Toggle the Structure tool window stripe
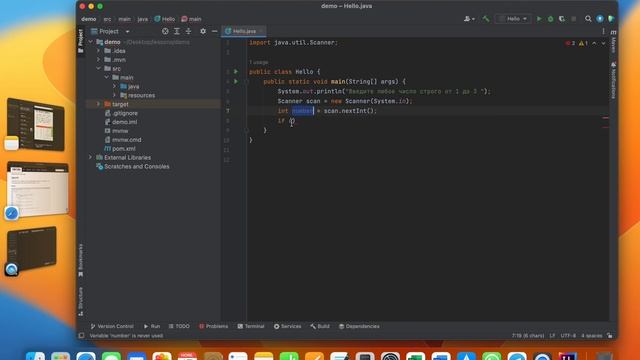 tap(80, 301)
